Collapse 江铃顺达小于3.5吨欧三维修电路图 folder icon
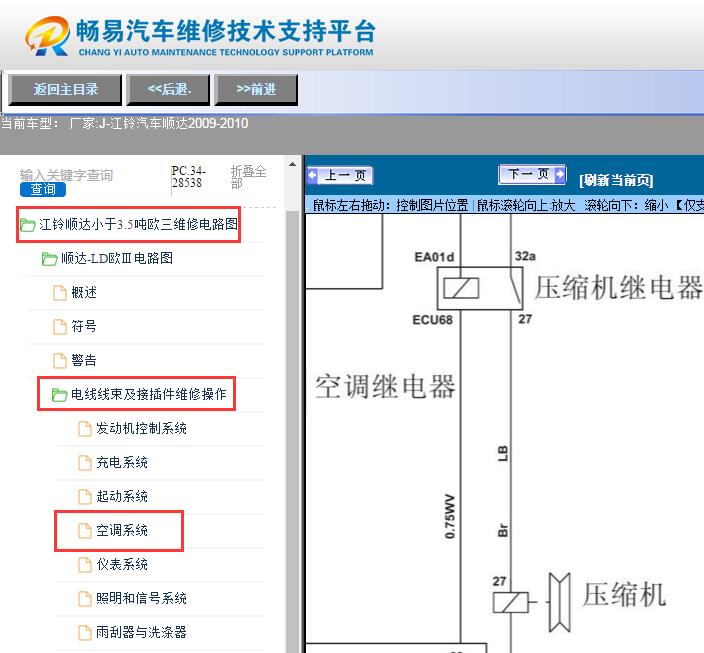This screenshot has width=704, height=653. (27, 225)
